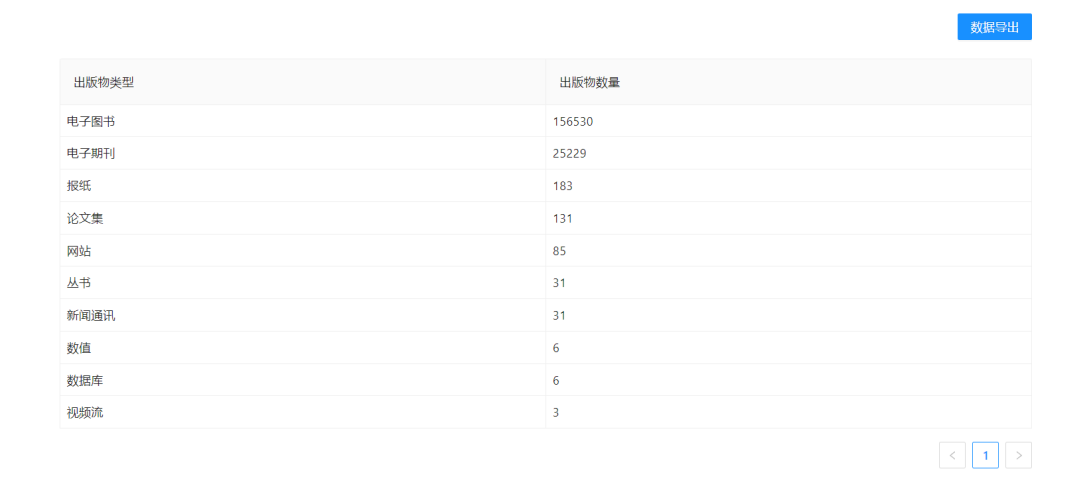
Task: Click the quantity value 156530
Action: (x=573, y=121)
